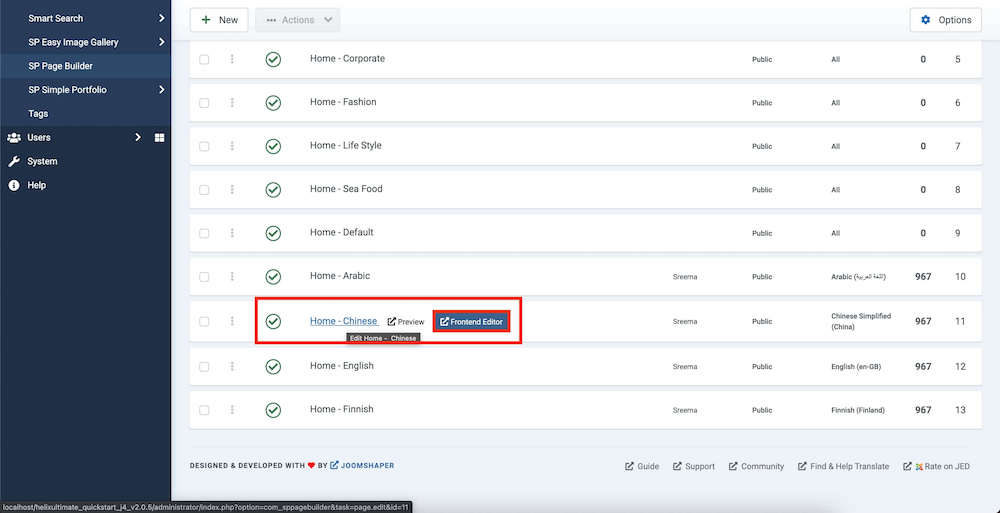Check the Home - English row checkbox
Image resolution: width=1000 pixels, height=513 pixels.
[x=204, y=366]
